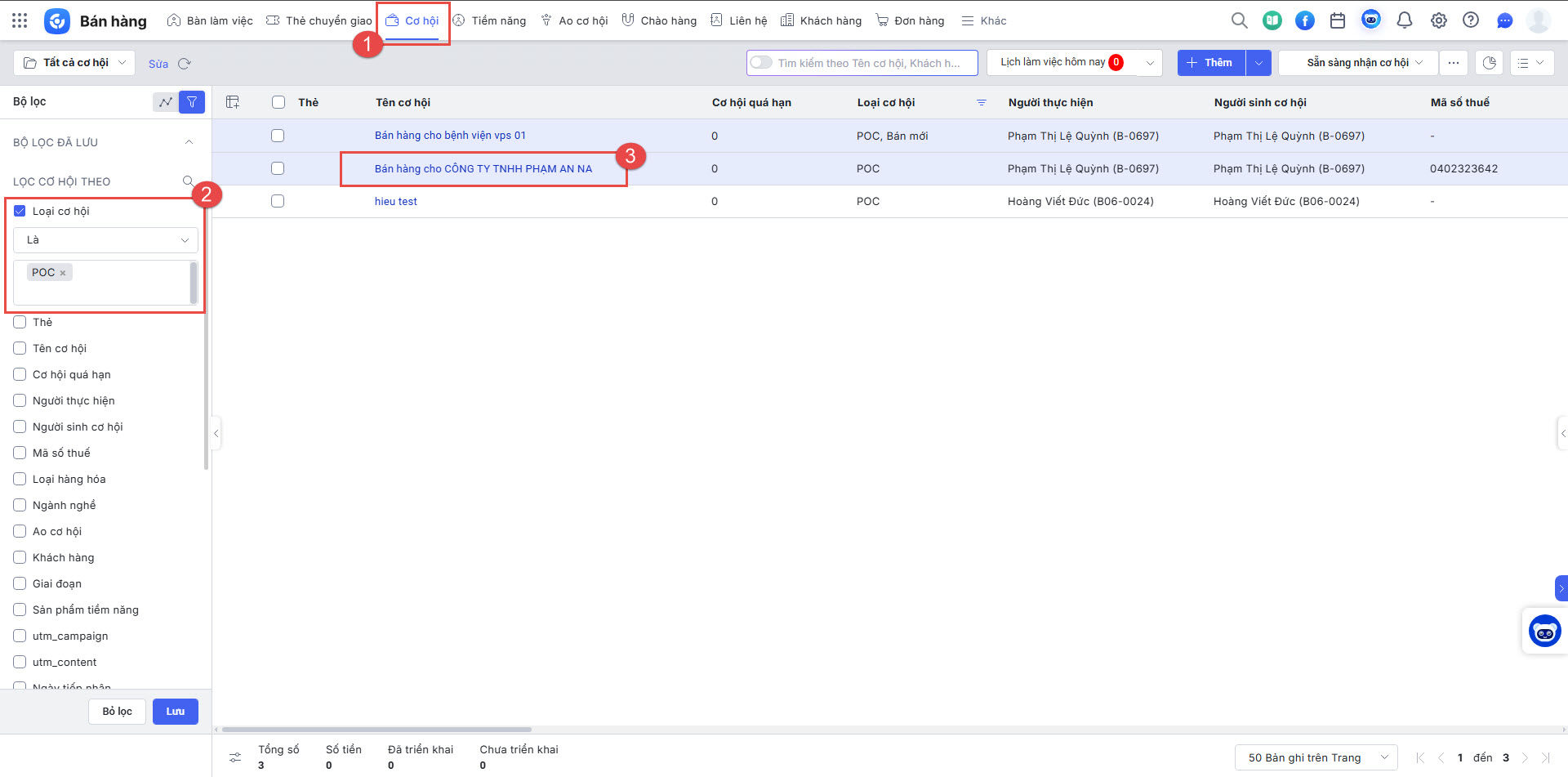
Task: Click the funnel filter icon in Bộ lọc
Action: click(192, 102)
